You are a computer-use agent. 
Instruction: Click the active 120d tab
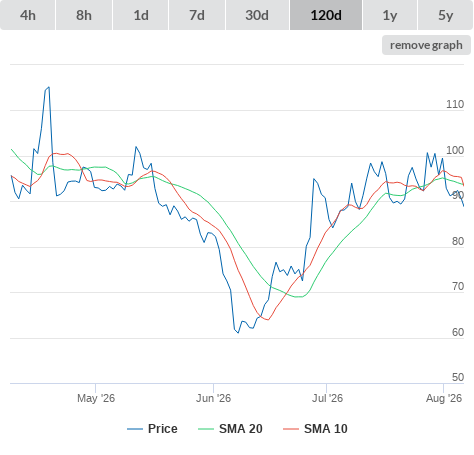(x=326, y=15)
